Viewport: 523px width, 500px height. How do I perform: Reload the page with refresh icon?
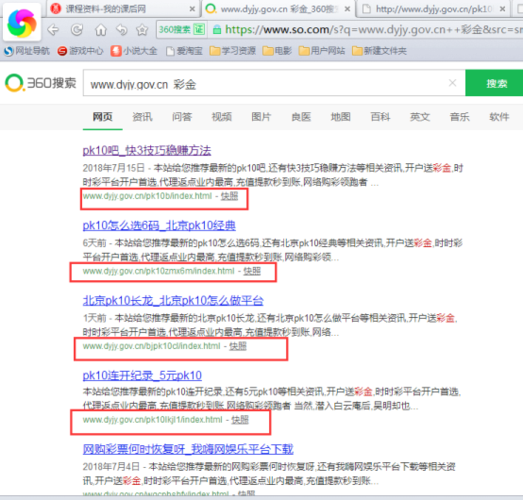point(77,30)
